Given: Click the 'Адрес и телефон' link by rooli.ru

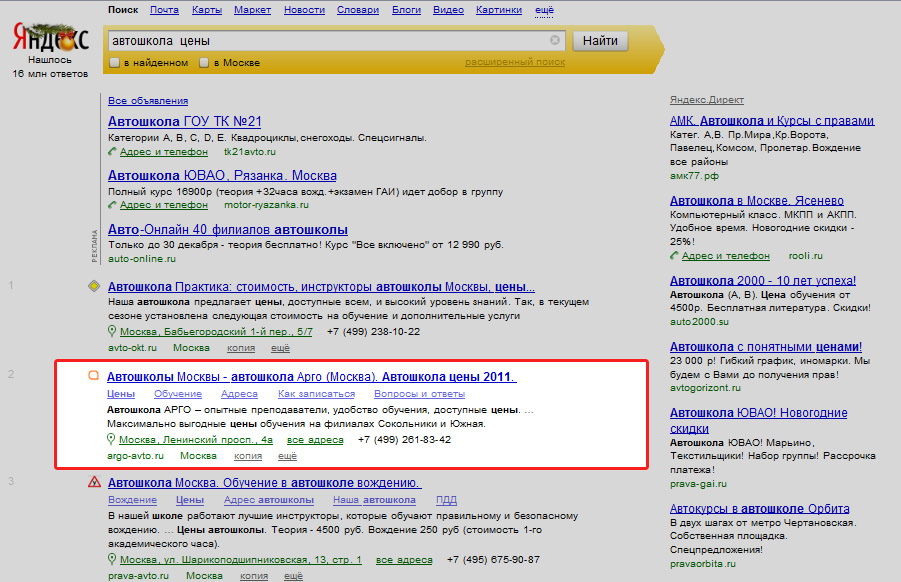Looking at the screenshot, I should 726,256.
